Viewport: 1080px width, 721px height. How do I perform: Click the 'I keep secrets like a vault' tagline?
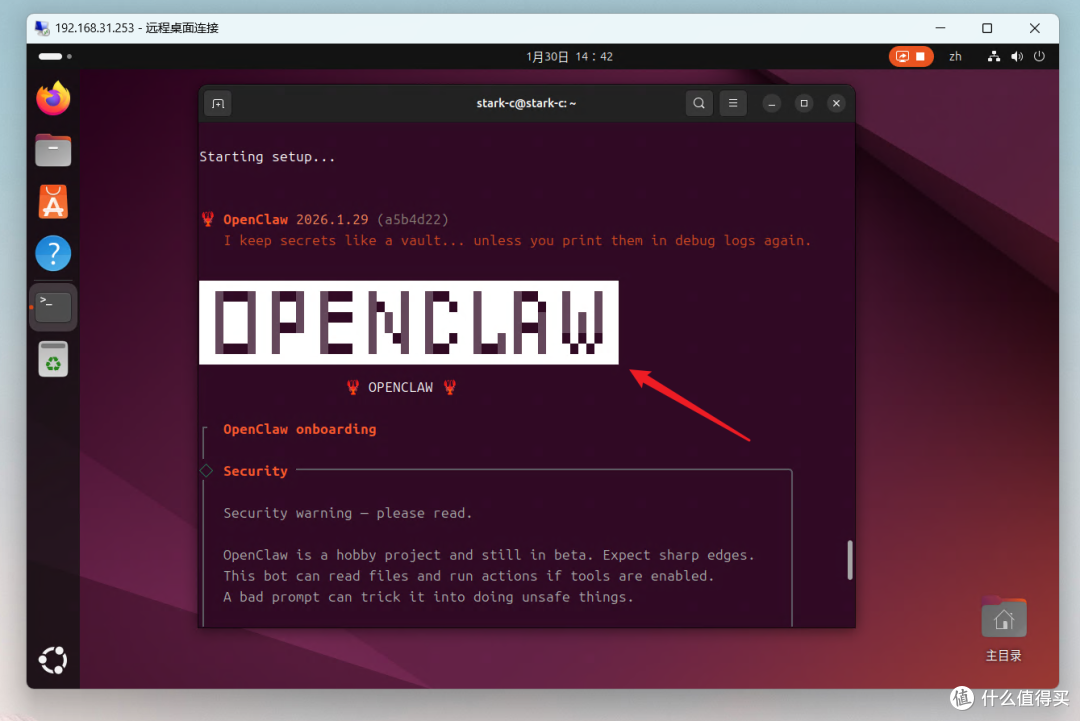click(x=517, y=240)
